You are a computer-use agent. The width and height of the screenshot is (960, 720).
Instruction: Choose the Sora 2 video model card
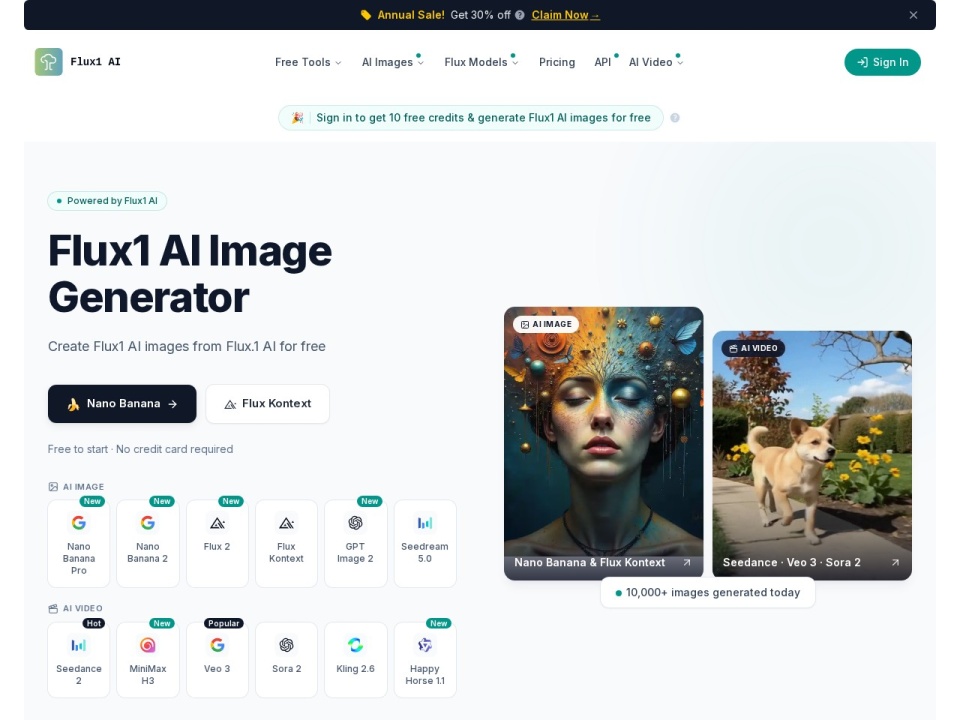(287, 659)
